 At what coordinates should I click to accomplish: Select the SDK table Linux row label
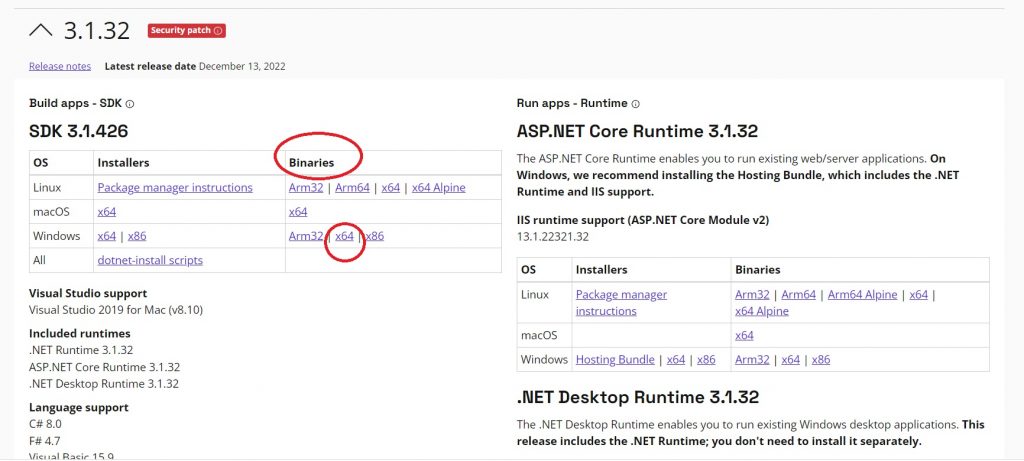tap(47, 187)
